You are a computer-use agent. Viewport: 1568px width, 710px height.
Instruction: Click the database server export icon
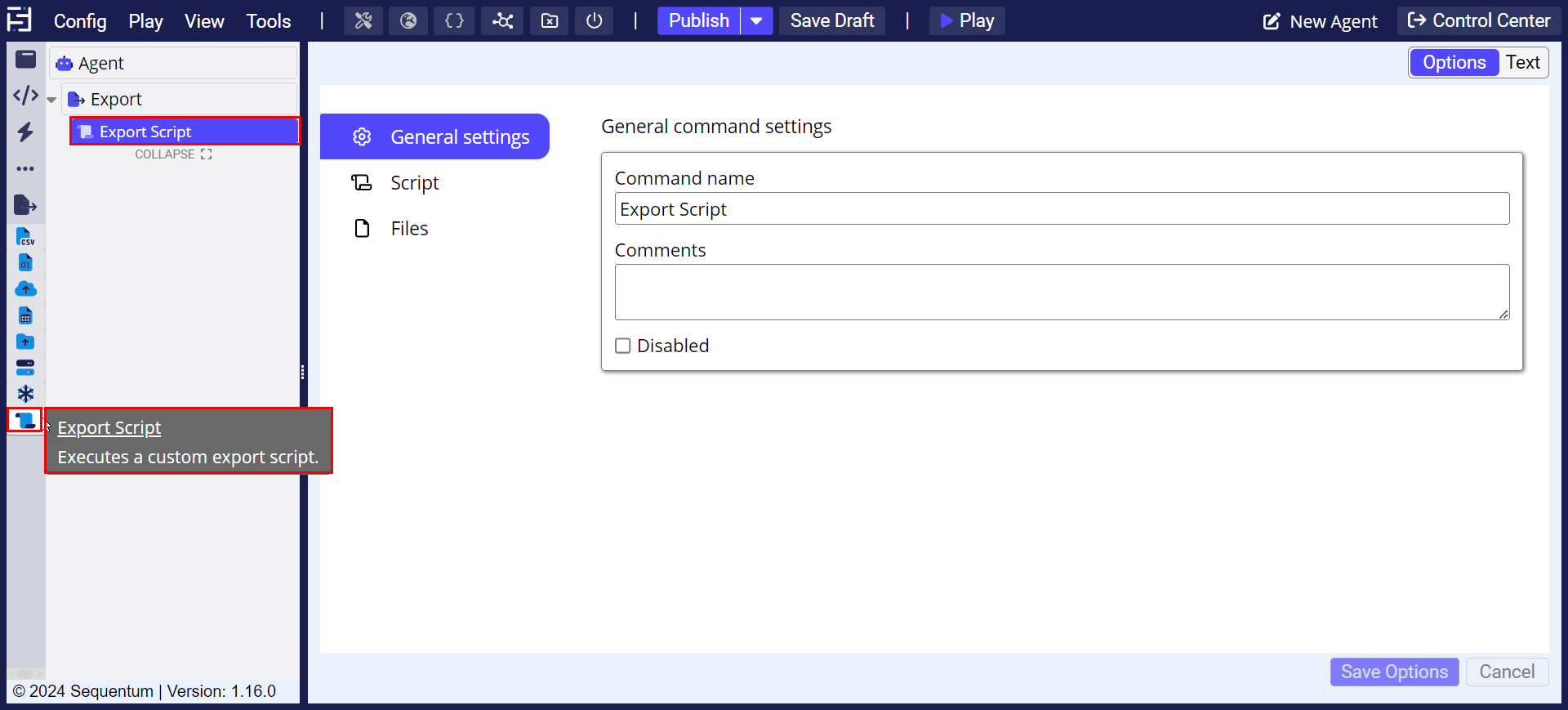[x=25, y=368]
